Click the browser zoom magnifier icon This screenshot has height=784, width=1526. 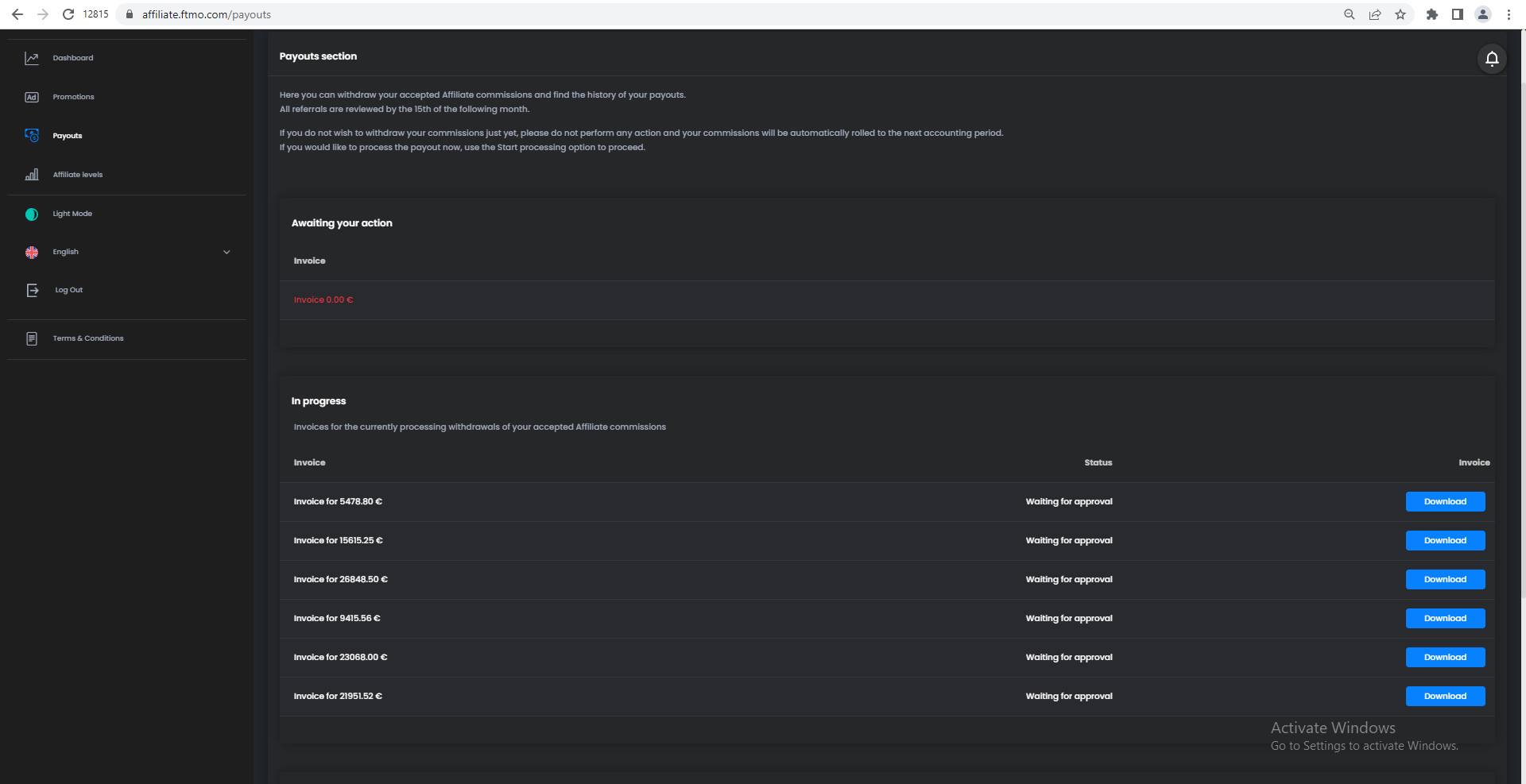[x=1349, y=14]
